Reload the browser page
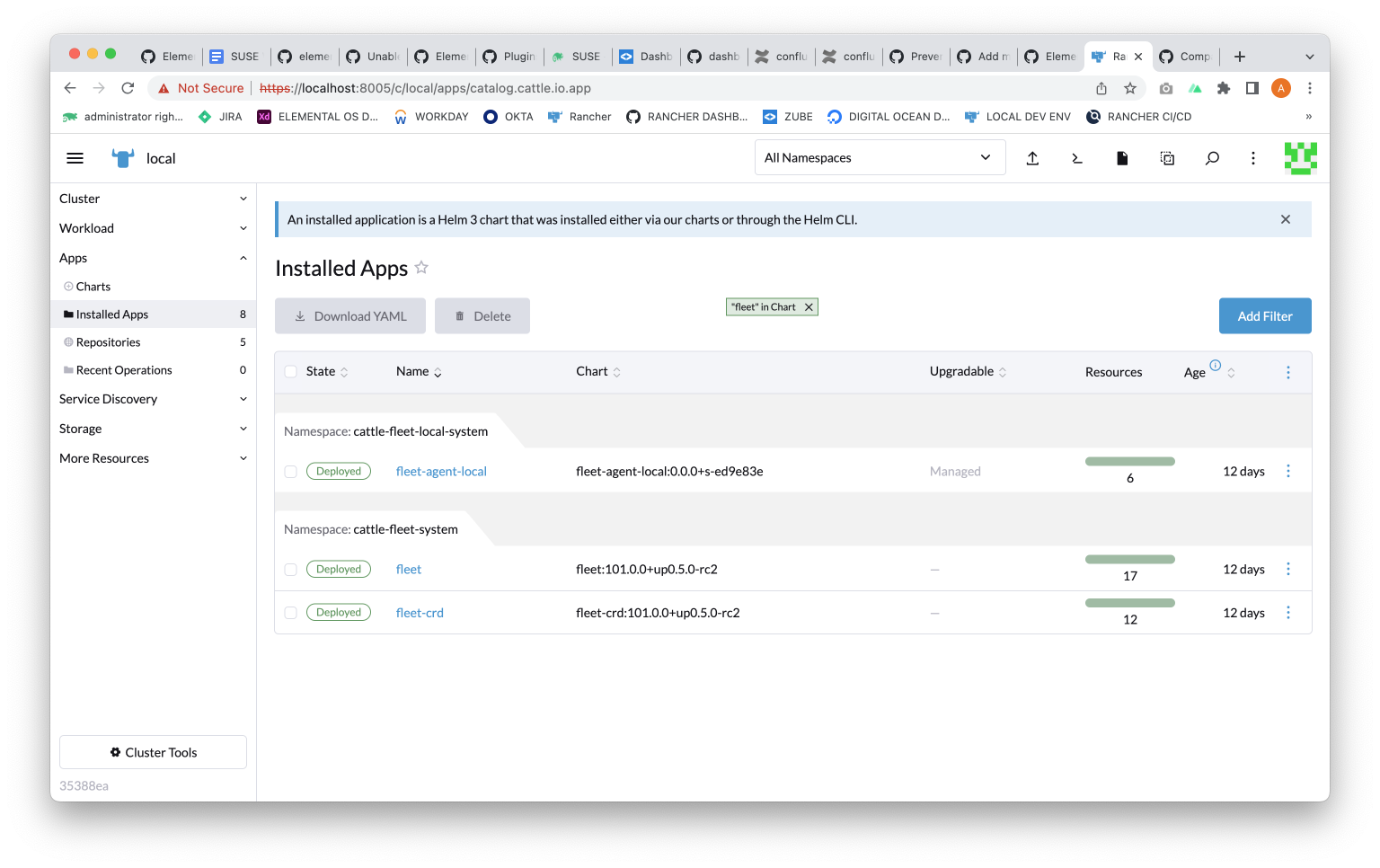The image size is (1380, 868). 128,88
